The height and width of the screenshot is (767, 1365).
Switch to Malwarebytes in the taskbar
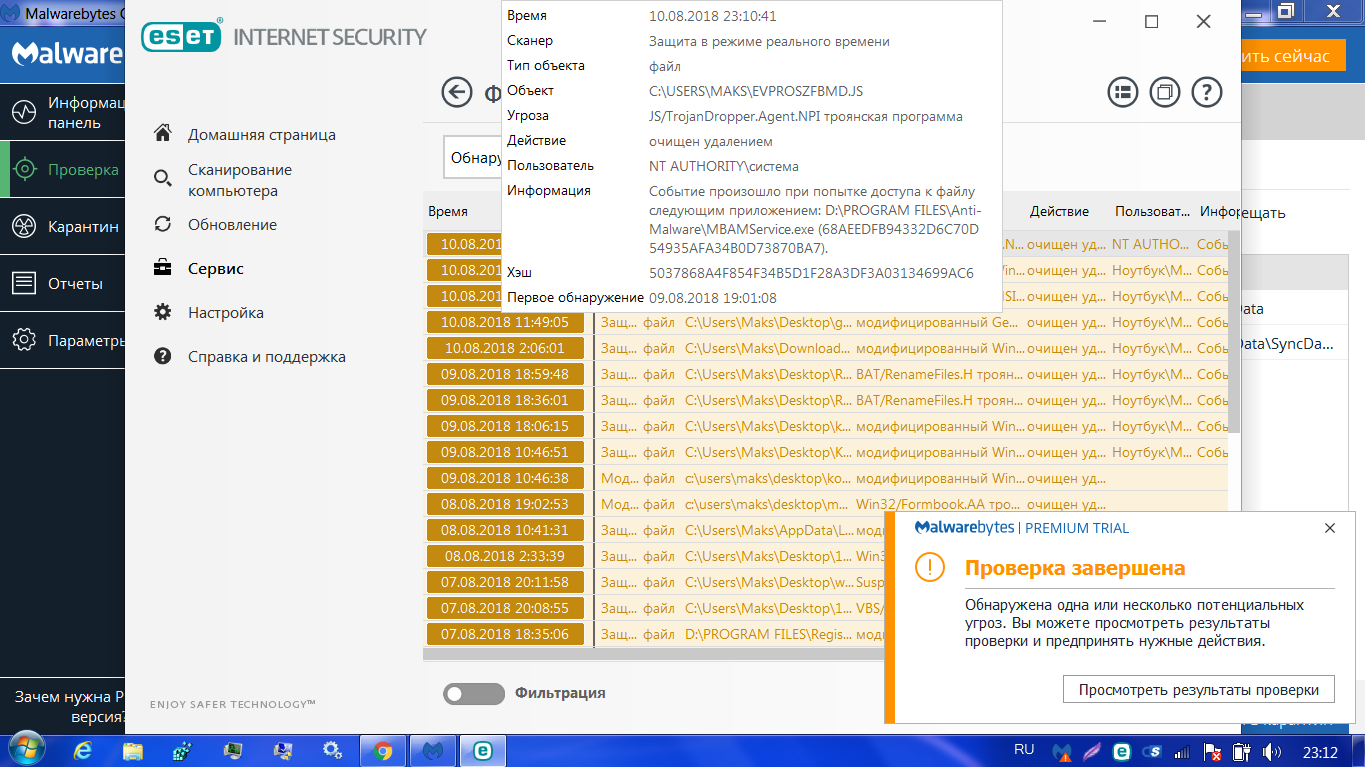[433, 749]
